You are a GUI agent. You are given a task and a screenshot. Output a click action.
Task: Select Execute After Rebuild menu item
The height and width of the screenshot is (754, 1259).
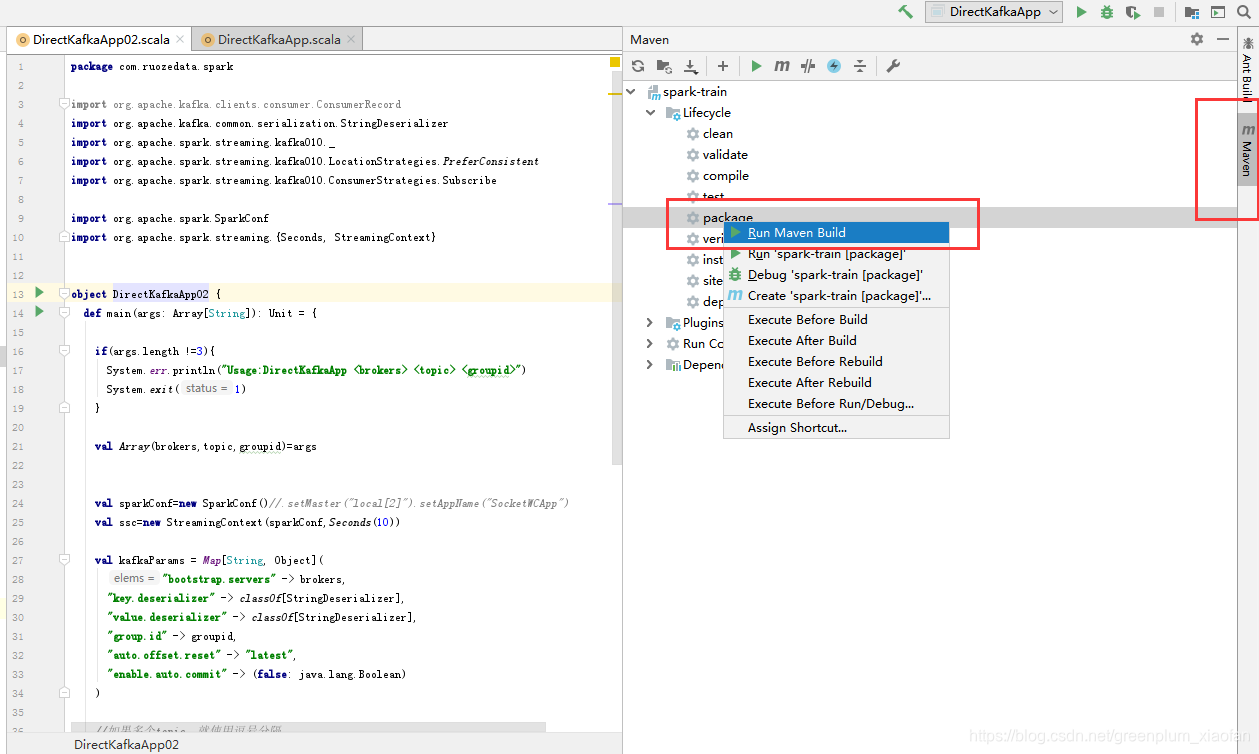pos(836,383)
